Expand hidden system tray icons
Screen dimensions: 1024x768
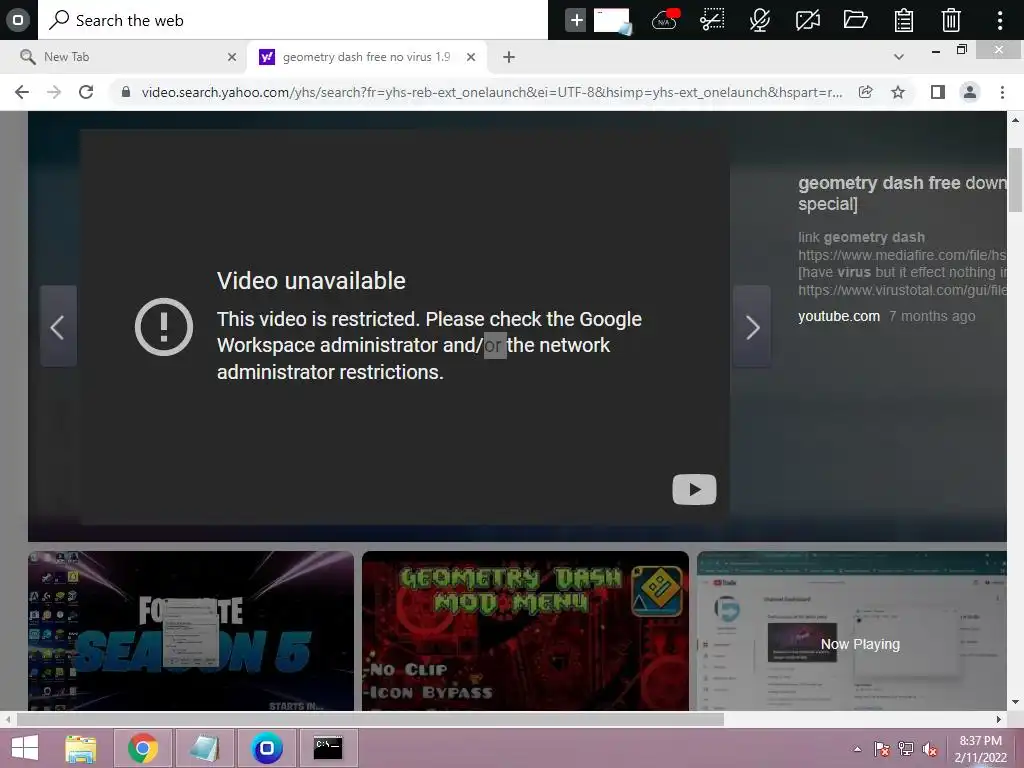pyautogui.click(x=857, y=750)
